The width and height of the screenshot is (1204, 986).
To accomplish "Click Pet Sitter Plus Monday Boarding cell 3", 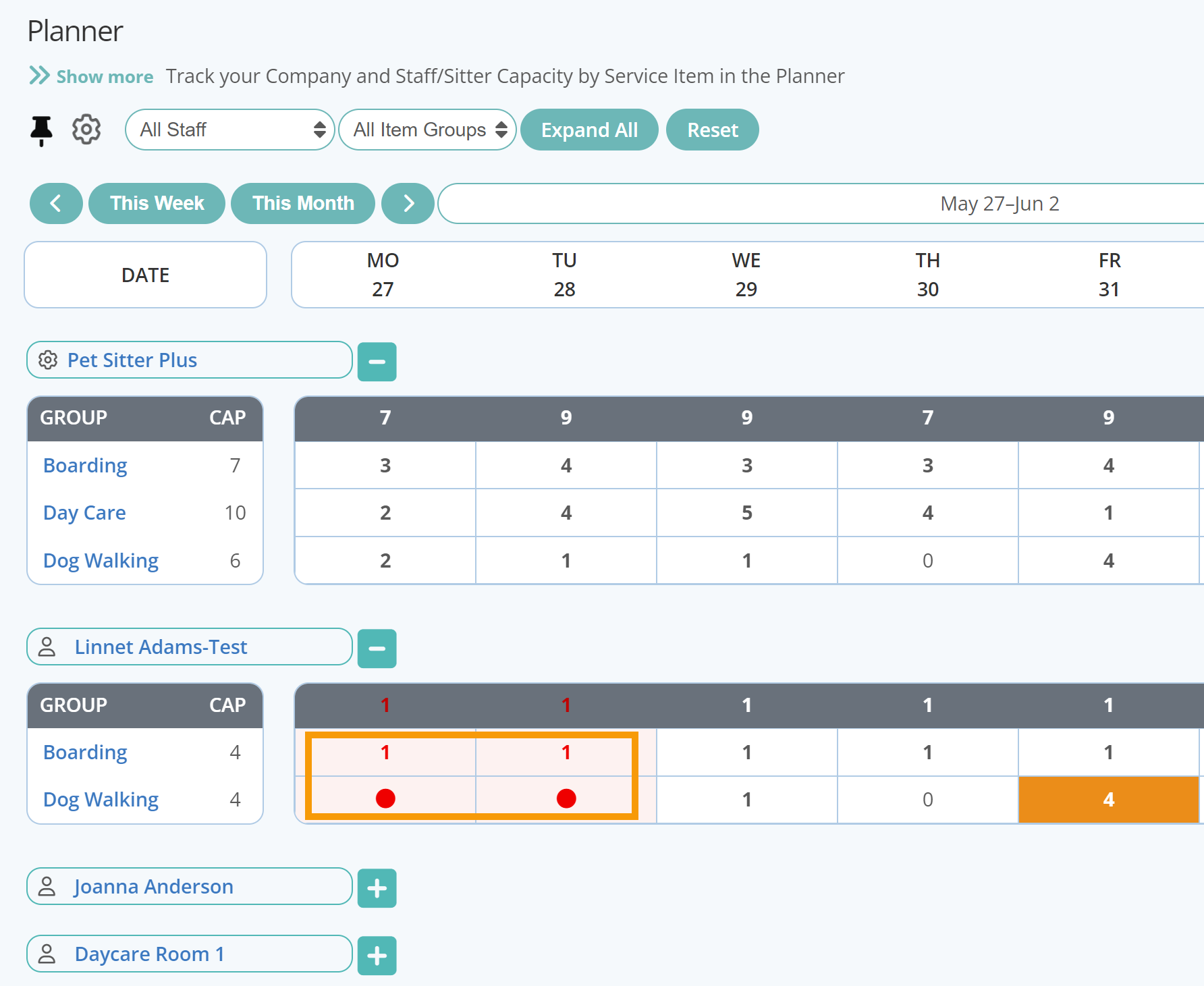I will tap(385, 466).
